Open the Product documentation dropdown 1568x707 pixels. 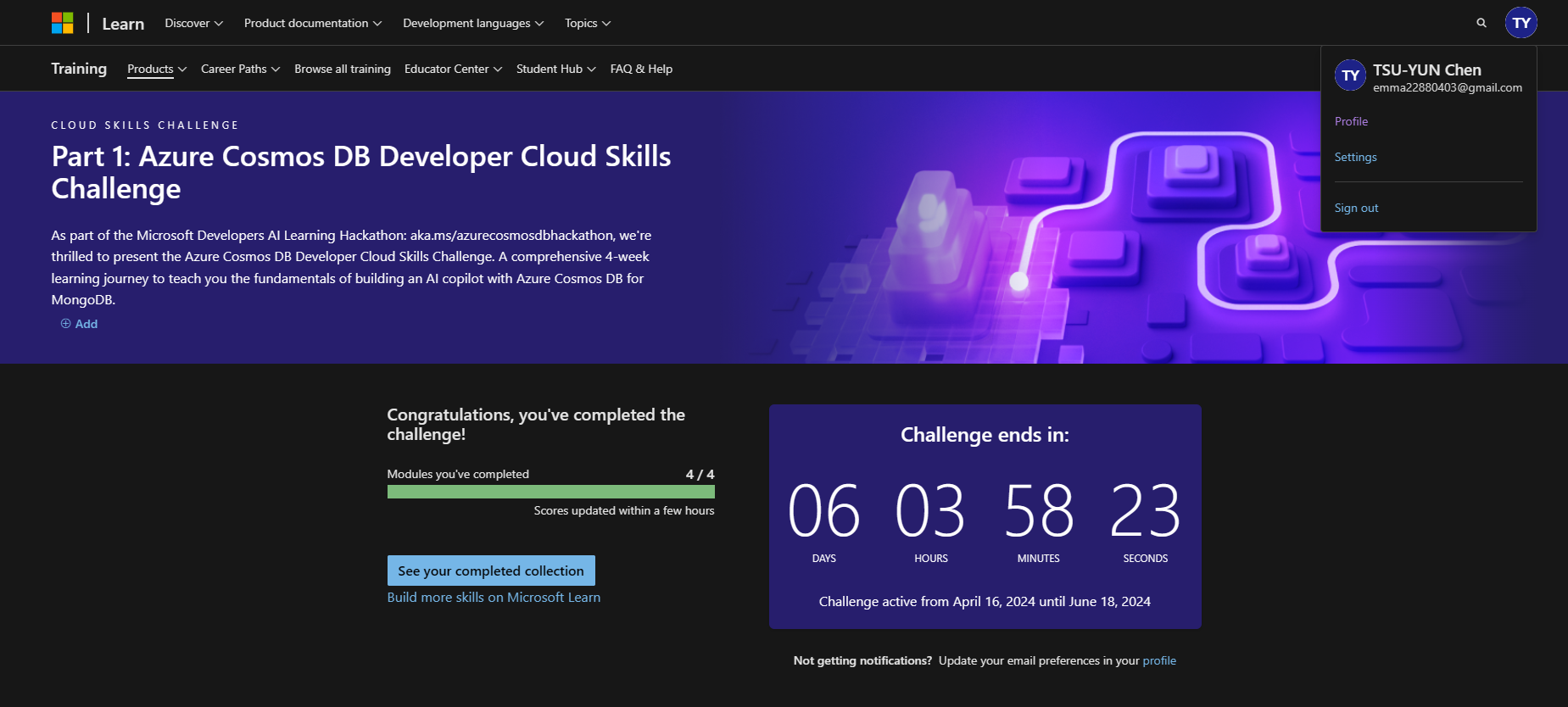[x=313, y=23]
